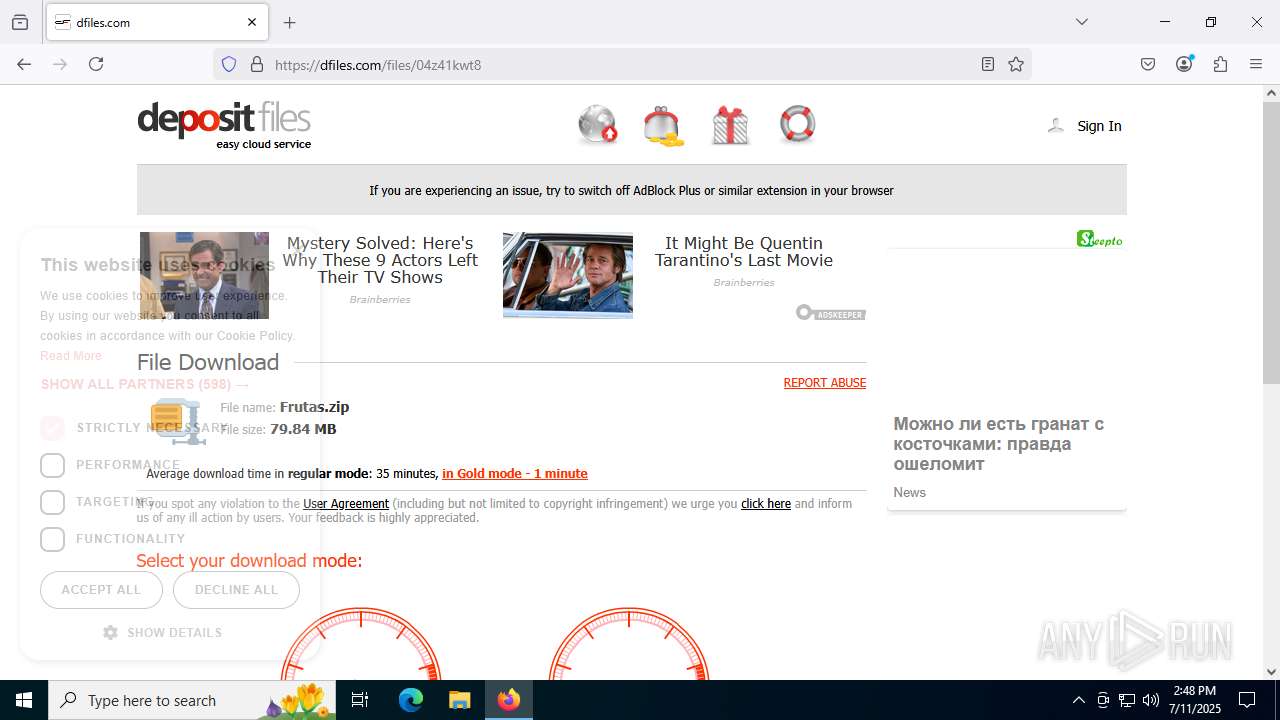Click the left download speed gauge
This screenshot has height=720, width=1280.
(x=361, y=643)
